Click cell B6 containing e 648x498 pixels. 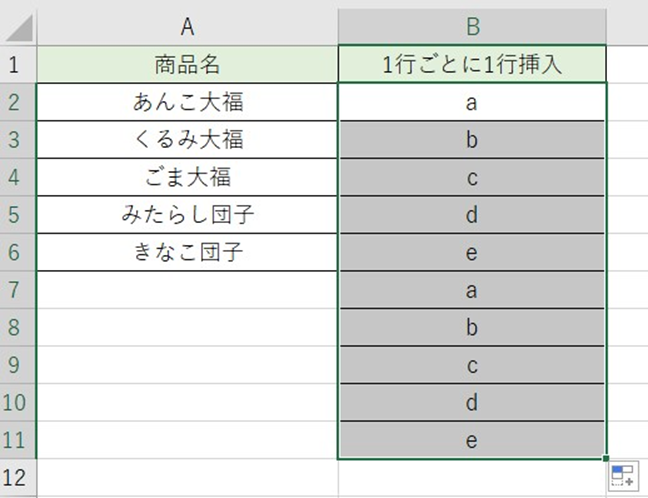pyautogui.click(x=472, y=252)
